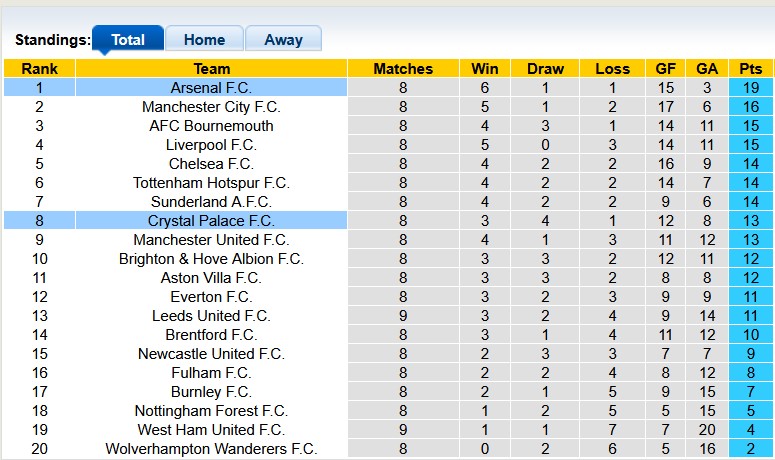
Task: Click the Arsenal F.C. team link
Action: point(211,88)
